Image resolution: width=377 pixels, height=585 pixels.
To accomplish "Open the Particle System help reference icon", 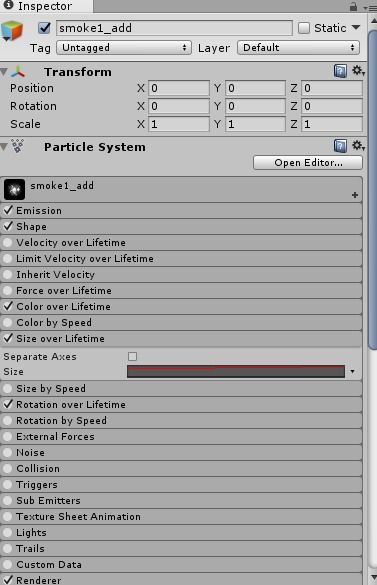I will pos(340,146).
